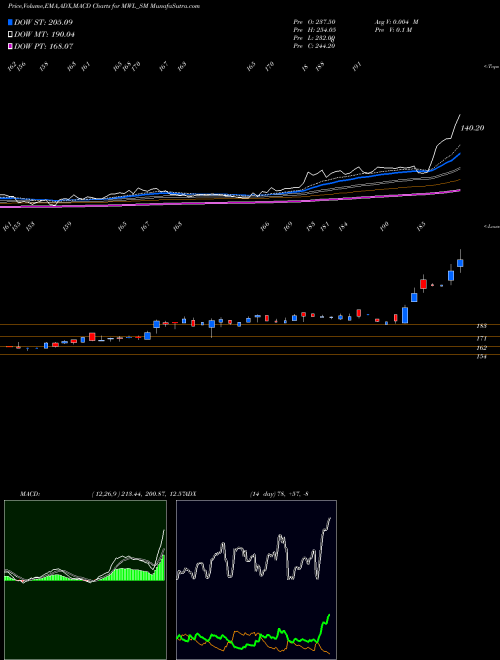Click the white DOW MT legend swatch
Image resolution: width=500 pixels, height=660 pixels.
pyautogui.click(x=11, y=34)
